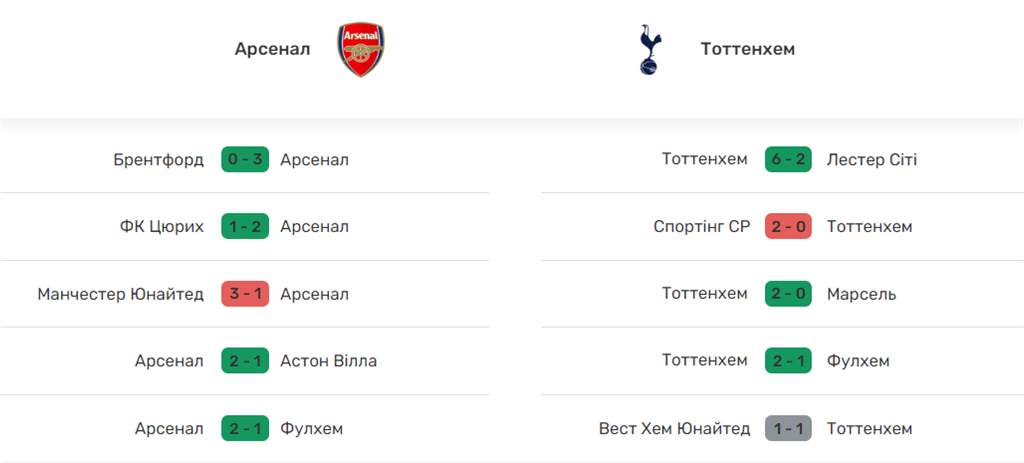
Task: Open the Арсенал 2-1 Фулхем score badge
Action: point(245,429)
